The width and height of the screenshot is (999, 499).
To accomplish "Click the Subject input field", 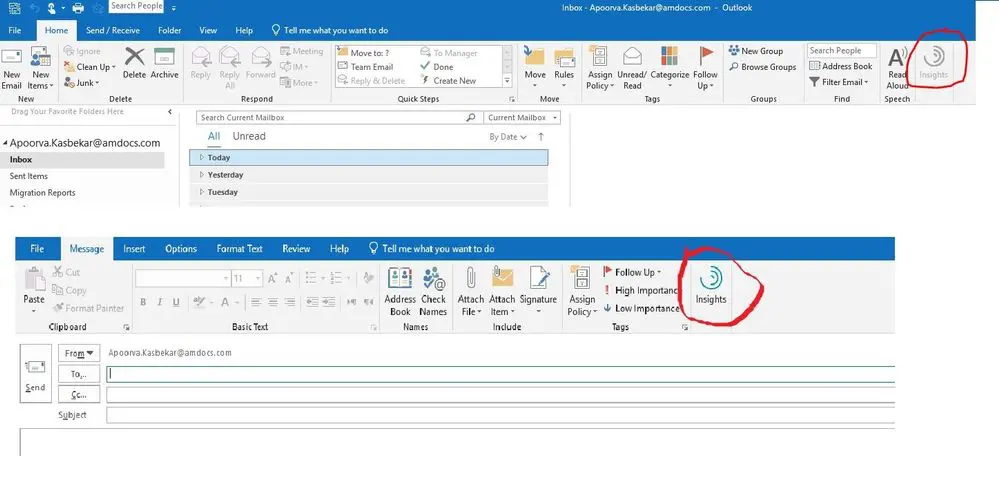I will 500,416.
